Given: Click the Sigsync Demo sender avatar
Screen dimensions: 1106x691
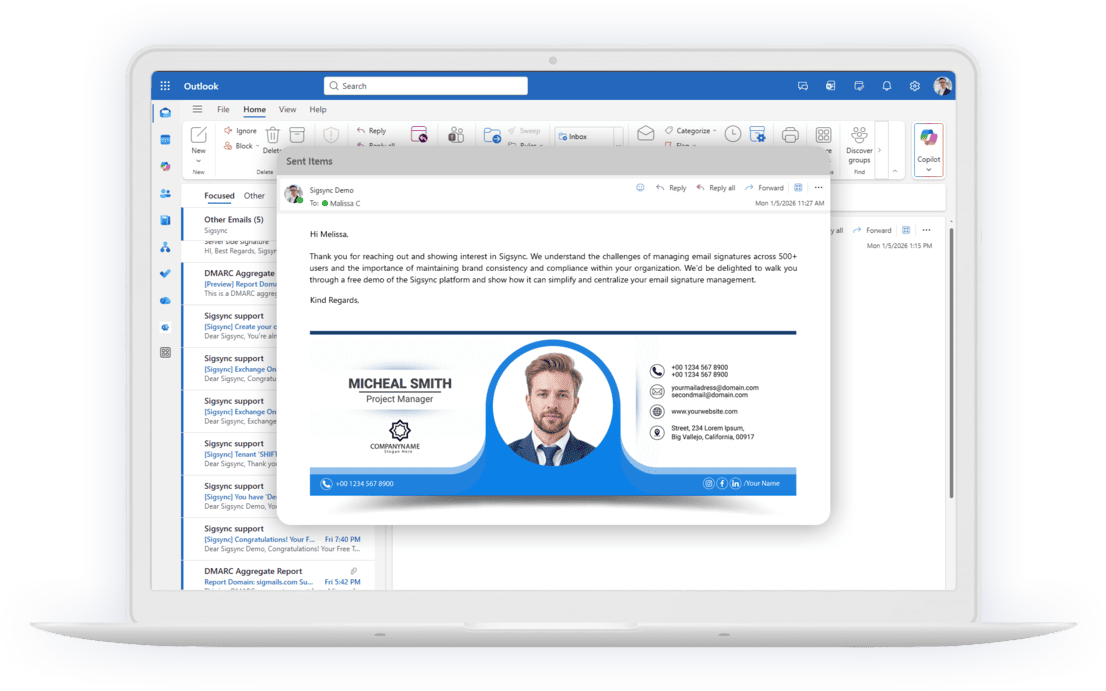Looking at the screenshot, I should [x=293, y=193].
